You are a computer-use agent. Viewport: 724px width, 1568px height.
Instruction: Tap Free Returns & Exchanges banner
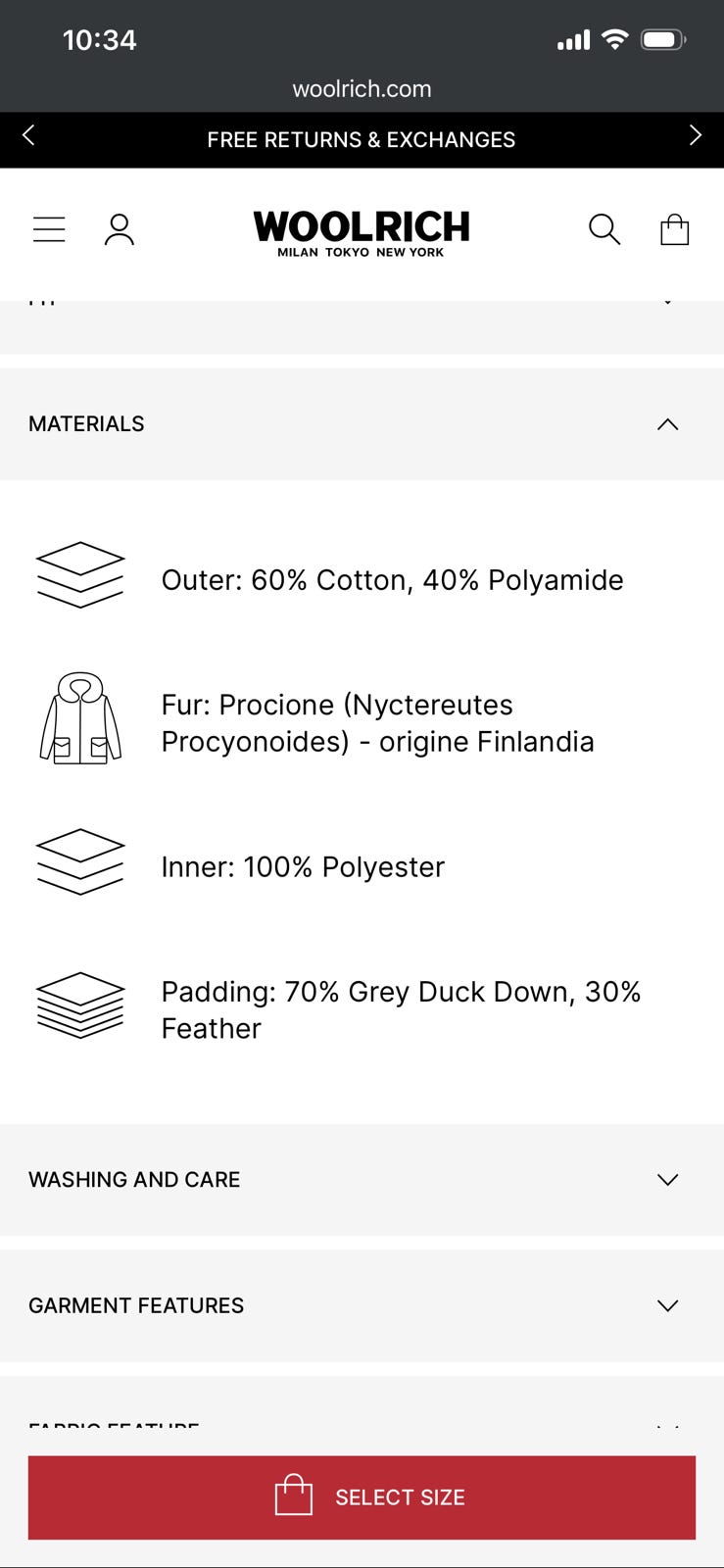[x=362, y=140]
